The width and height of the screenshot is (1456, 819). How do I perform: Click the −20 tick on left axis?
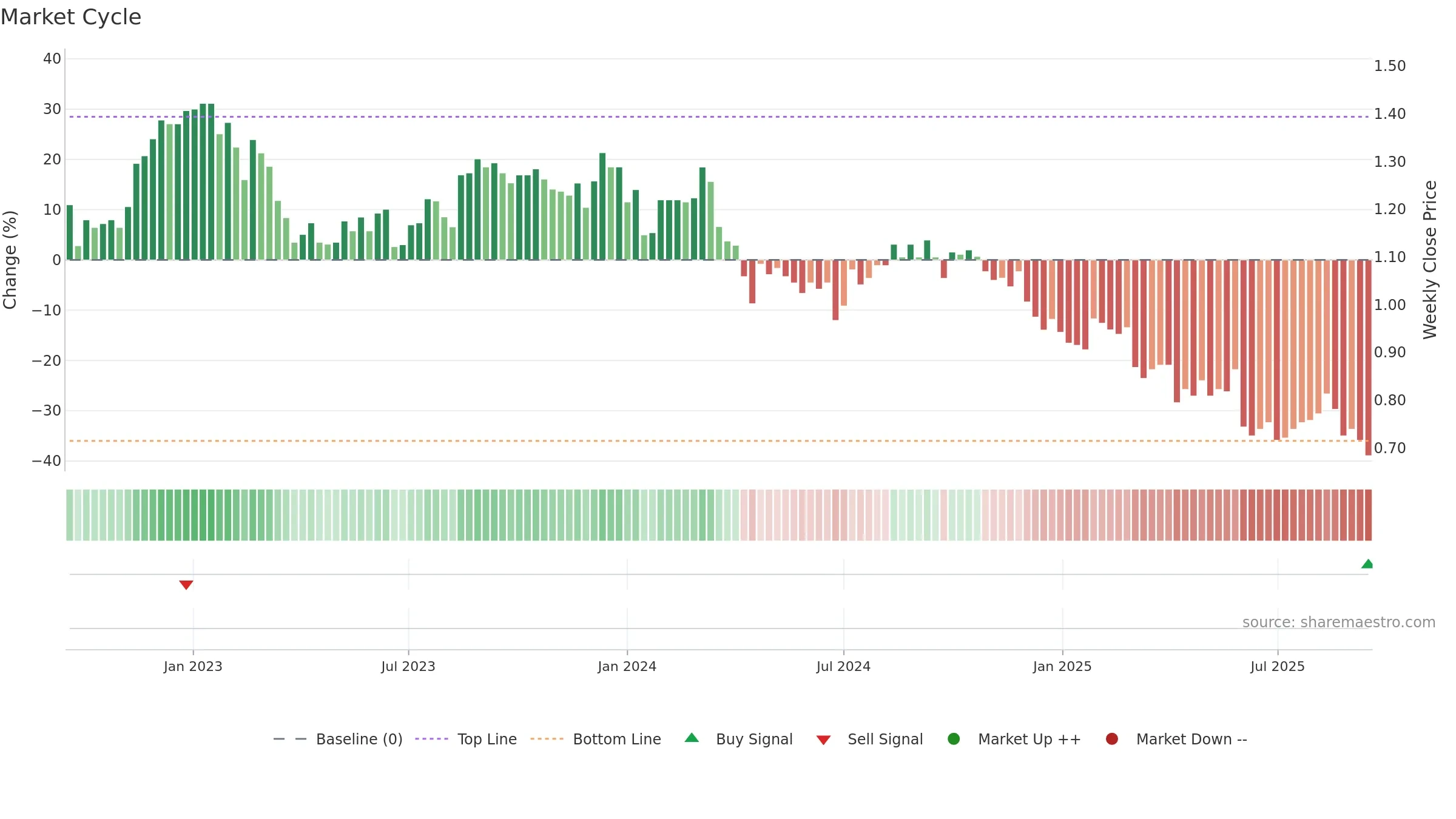point(47,361)
